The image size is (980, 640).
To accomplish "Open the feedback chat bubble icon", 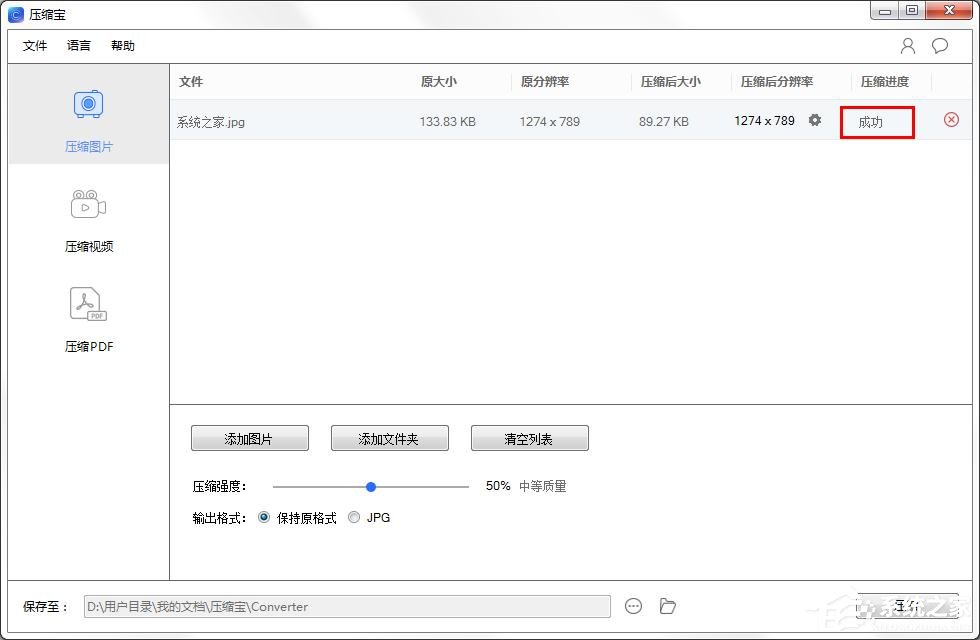I will click(938, 45).
